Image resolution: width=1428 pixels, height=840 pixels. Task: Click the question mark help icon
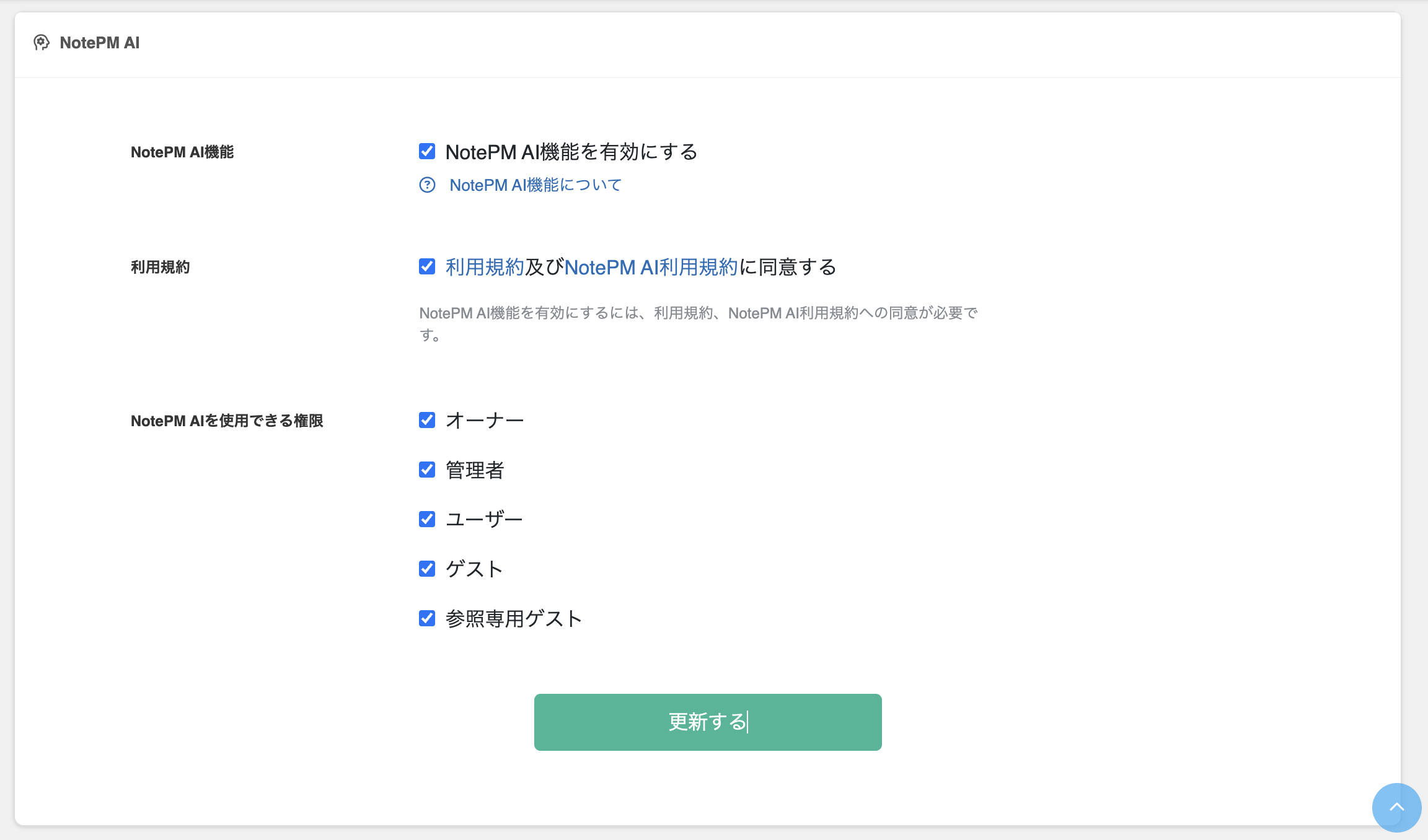427,185
